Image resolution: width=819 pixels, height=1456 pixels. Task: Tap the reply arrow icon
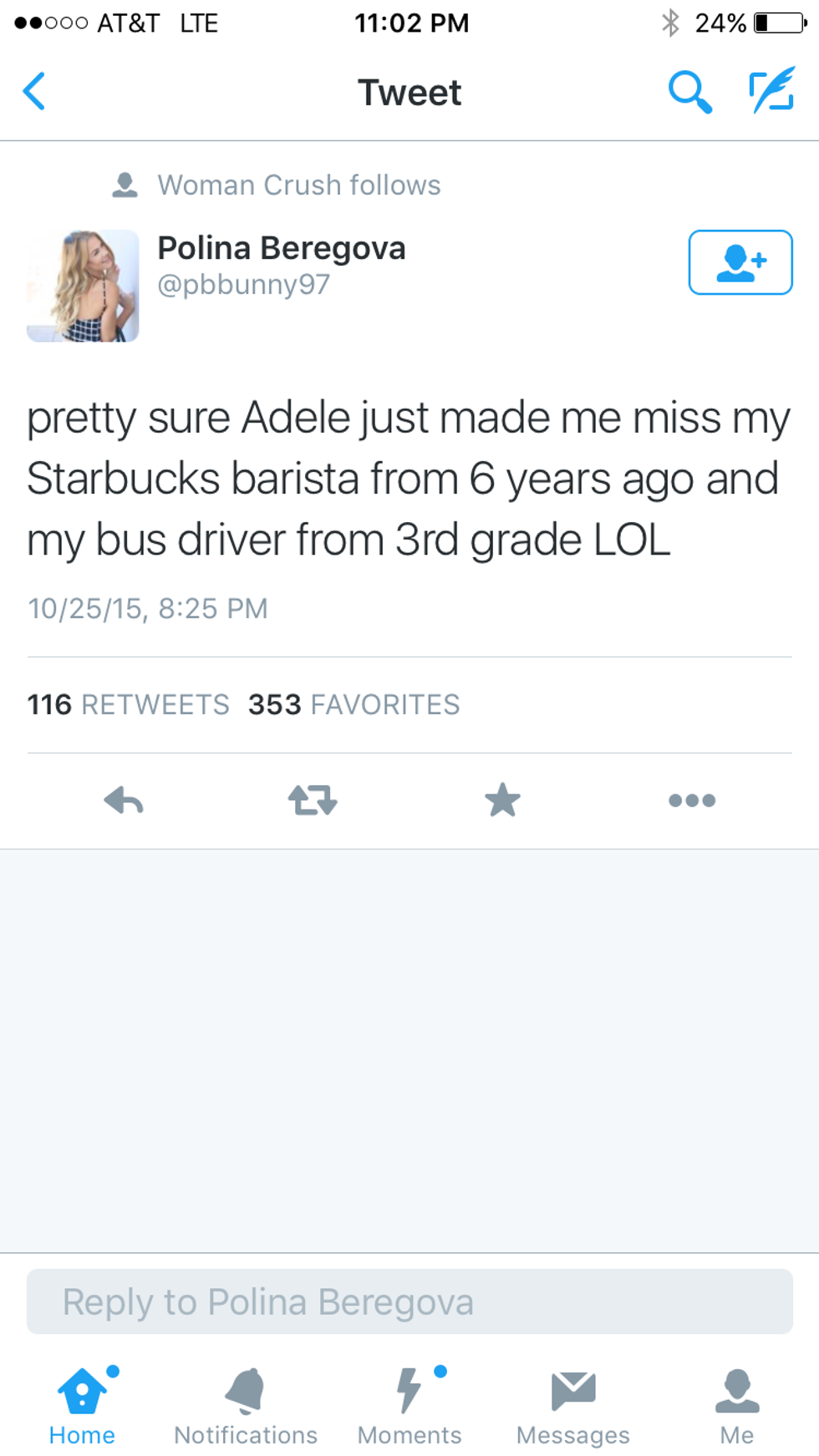pos(124,800)
